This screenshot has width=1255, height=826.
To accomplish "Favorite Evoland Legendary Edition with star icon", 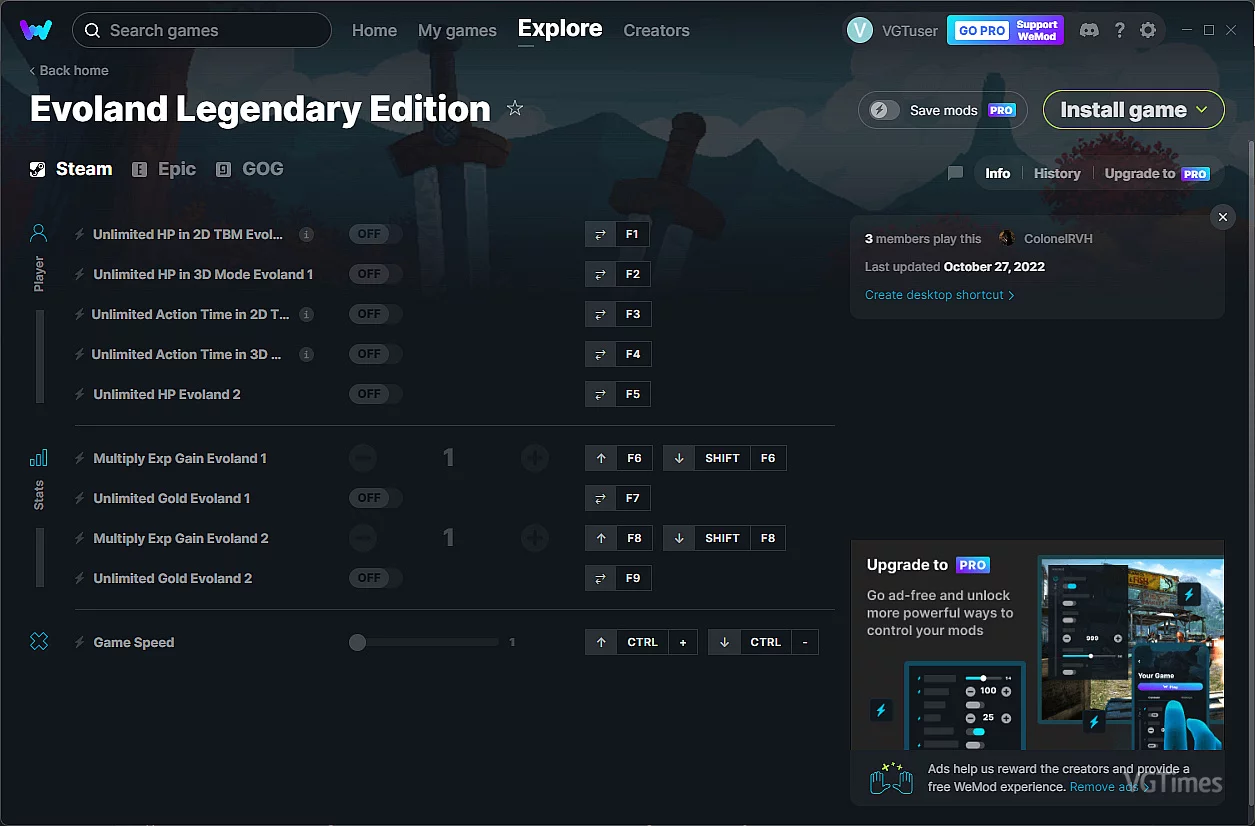I will click(x=515, y=108).
